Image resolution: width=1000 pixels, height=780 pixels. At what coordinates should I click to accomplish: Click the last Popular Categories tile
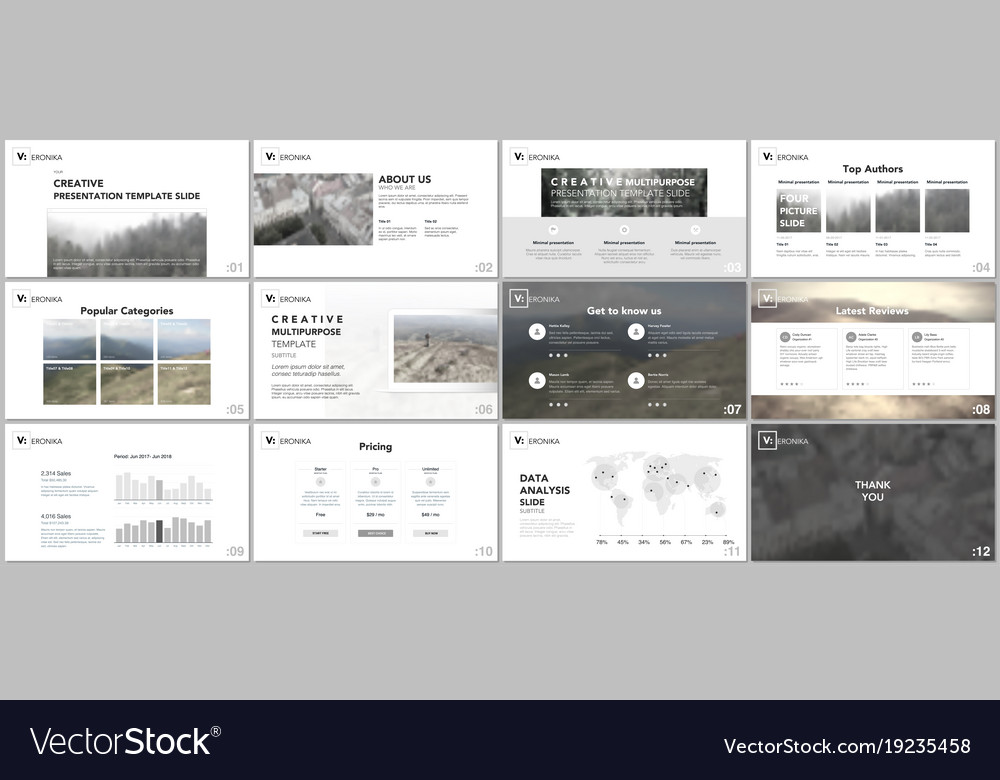(184, 384)
